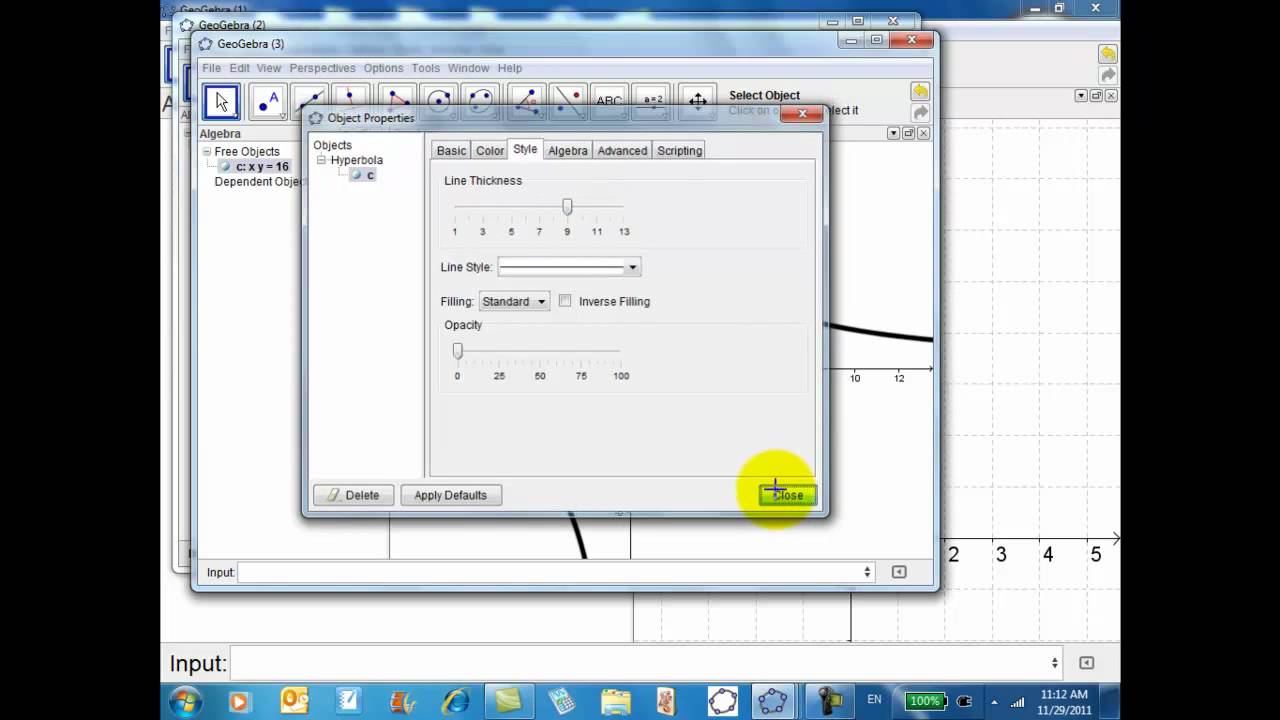Collapse the Free Objects group in Algebra
The image size is (1280, 720).
[207, 152]
